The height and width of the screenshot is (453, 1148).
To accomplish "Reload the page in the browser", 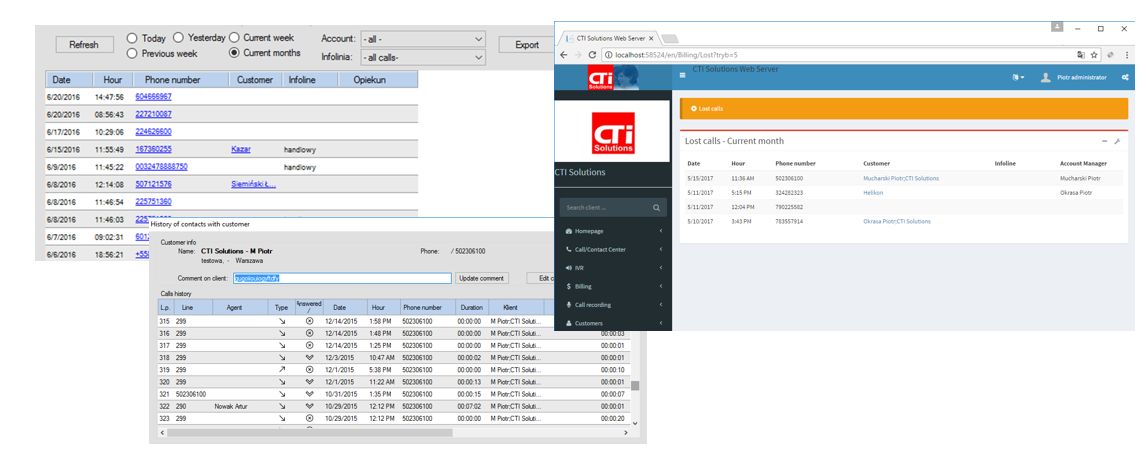I will tap(592, 55).
